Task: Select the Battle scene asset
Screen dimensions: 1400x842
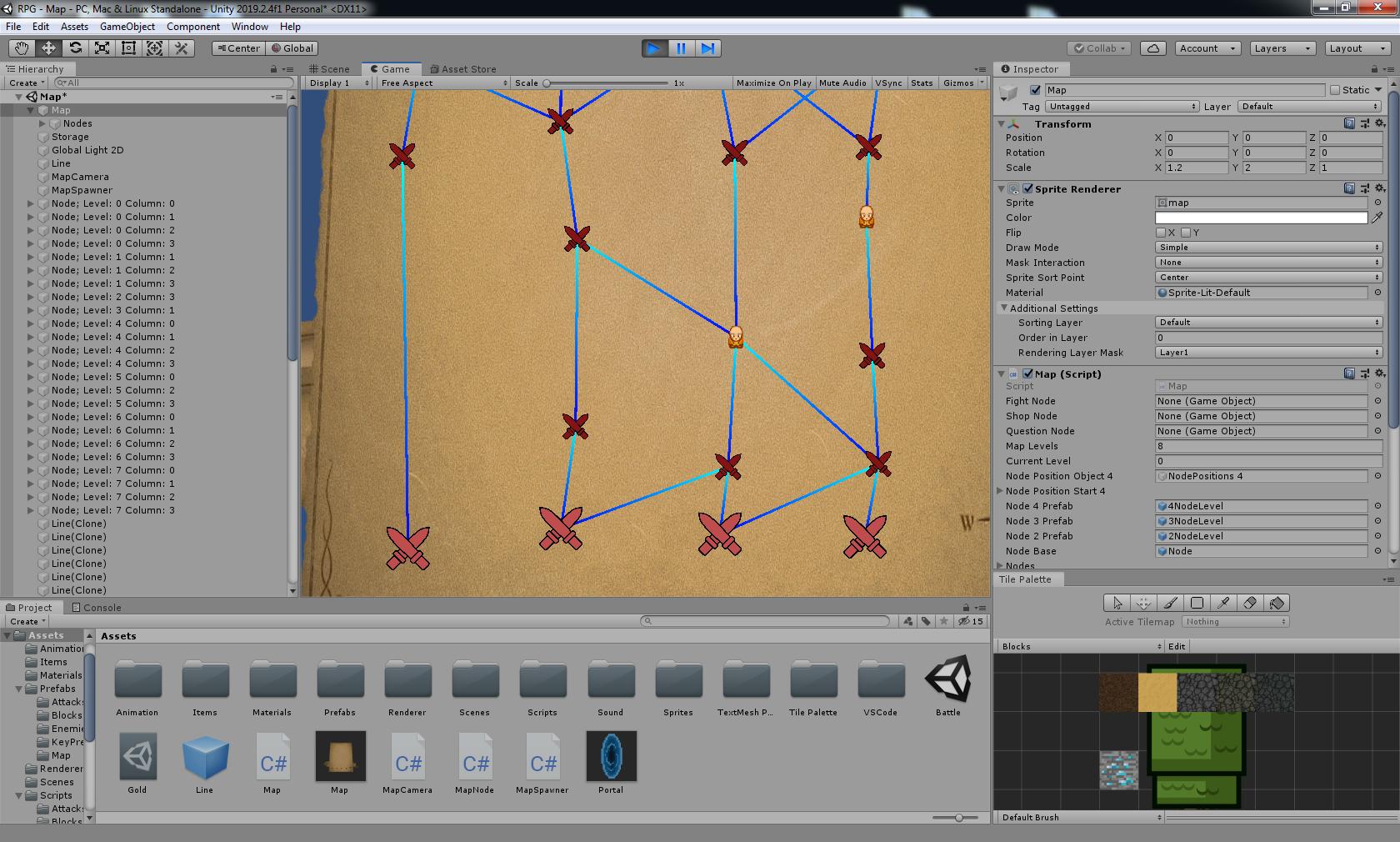Action: coord(948,686)
